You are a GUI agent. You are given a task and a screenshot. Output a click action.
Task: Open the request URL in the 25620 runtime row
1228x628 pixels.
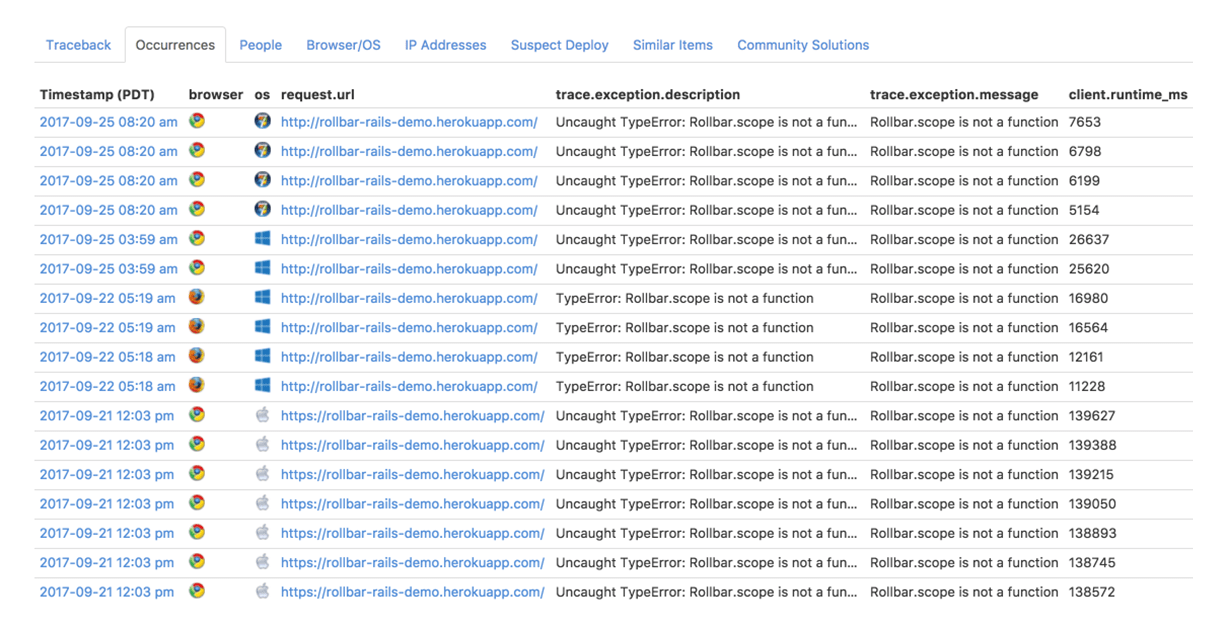coord(408,269)
